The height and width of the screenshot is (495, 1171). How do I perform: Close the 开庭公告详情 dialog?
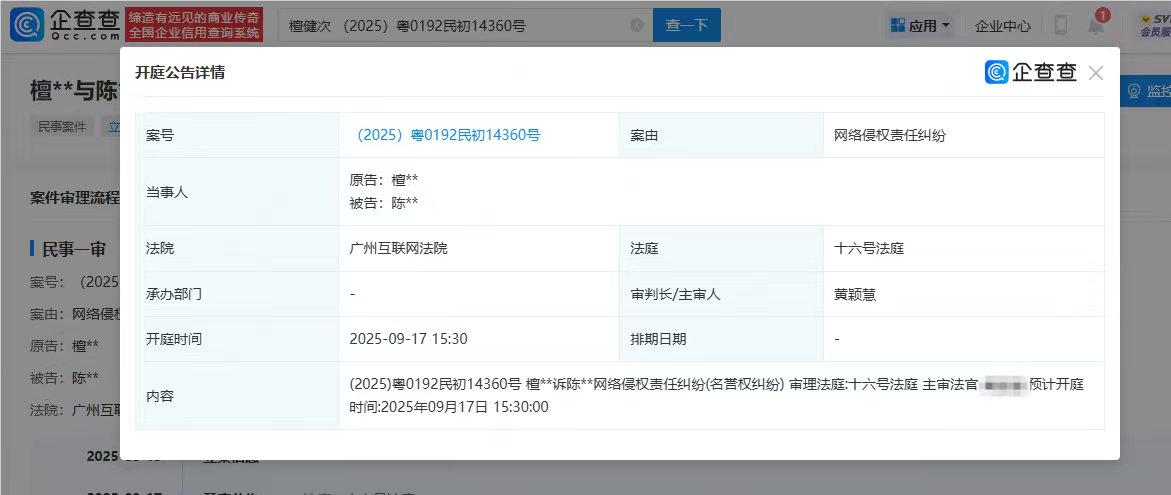tap(1096, 73)
